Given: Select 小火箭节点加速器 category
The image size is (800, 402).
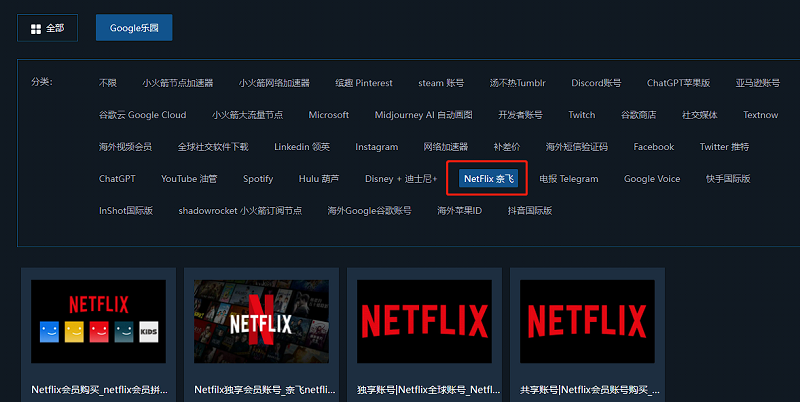Looking at the screenshot, I should (x=178, y=83).
